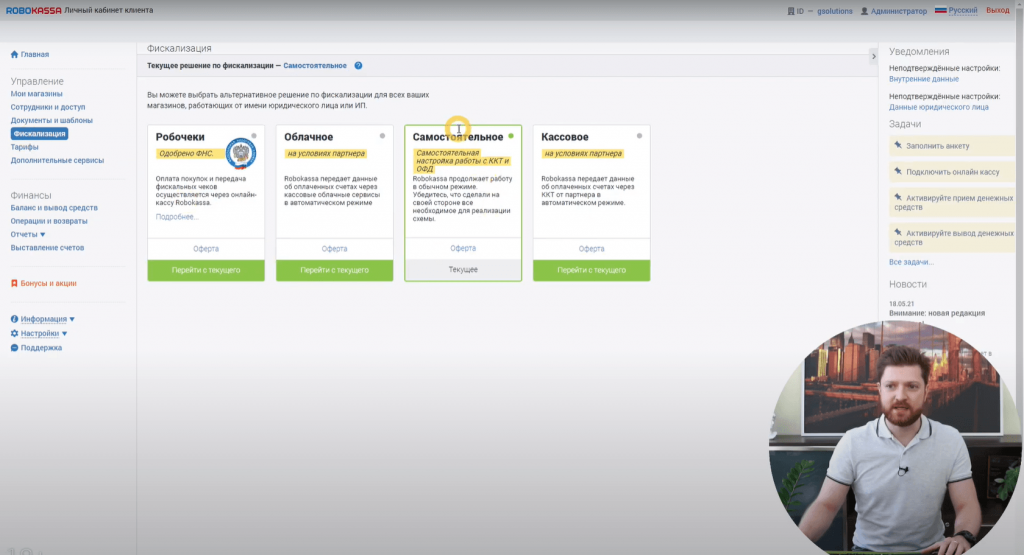Open Данные юридического лица link
Image resolution: width=1024 pixels, height=555 pixels.
pyautogui.click(x=938, y=107)
